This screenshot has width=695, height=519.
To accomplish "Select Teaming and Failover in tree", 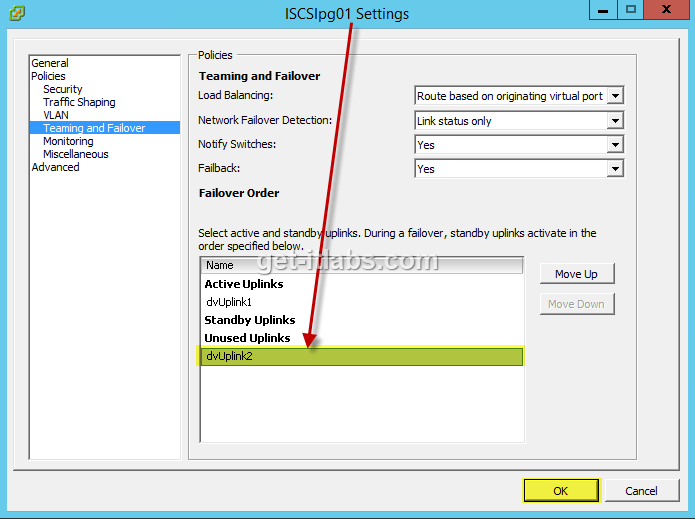I will click(x=105, y=128).
